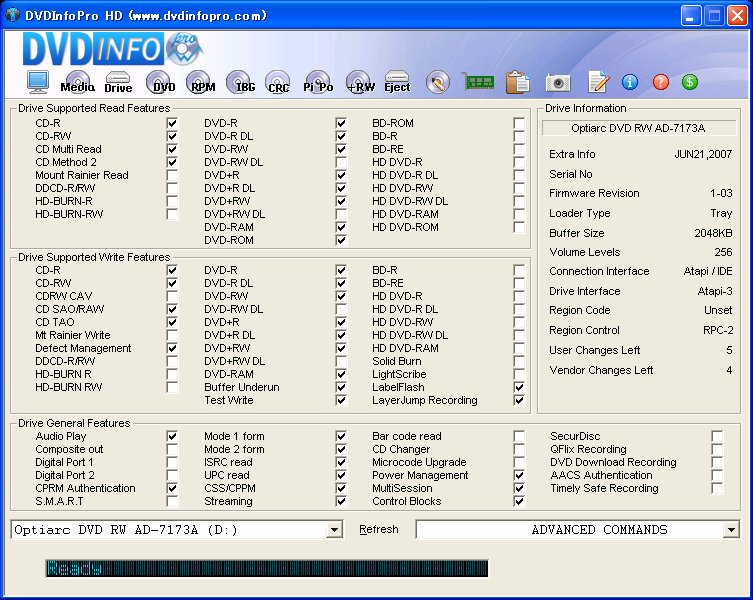Viewport: 753px width, 600px height.
Task: Open the notepad with pencil icon
Action: pos(598,82)
